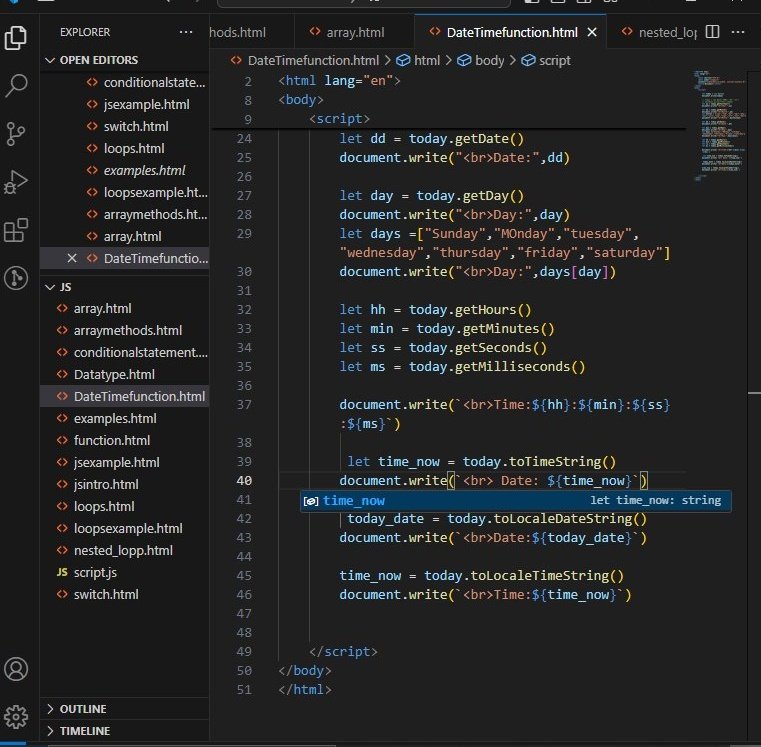The image size is (761, 747).
Task: Open the Explorer view in activity bar
Action: tap(16, 38)
